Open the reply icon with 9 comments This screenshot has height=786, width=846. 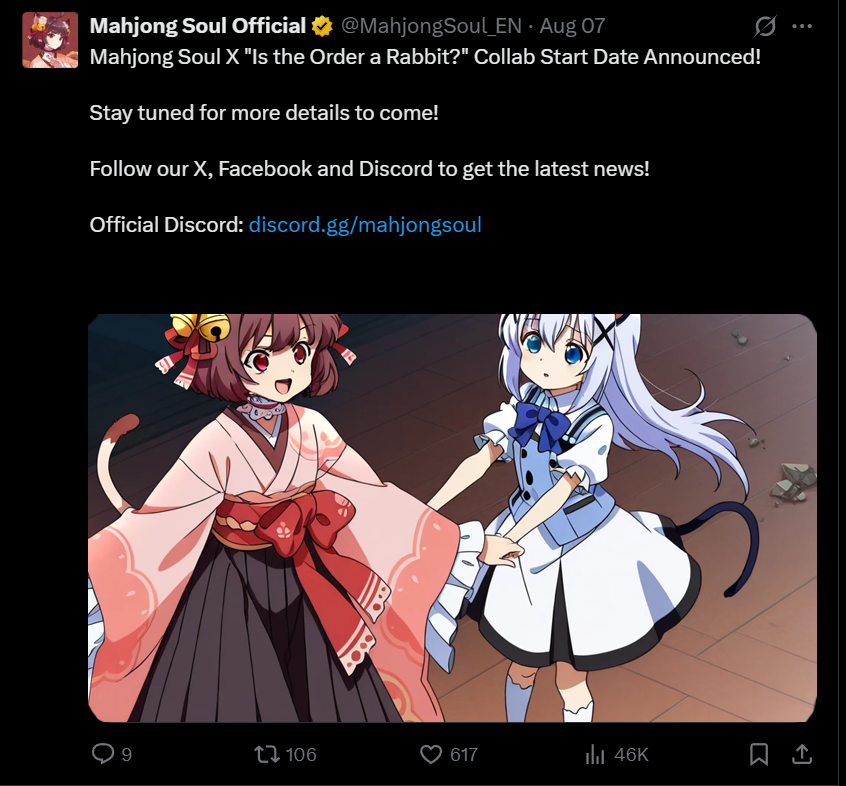[103, 754]
